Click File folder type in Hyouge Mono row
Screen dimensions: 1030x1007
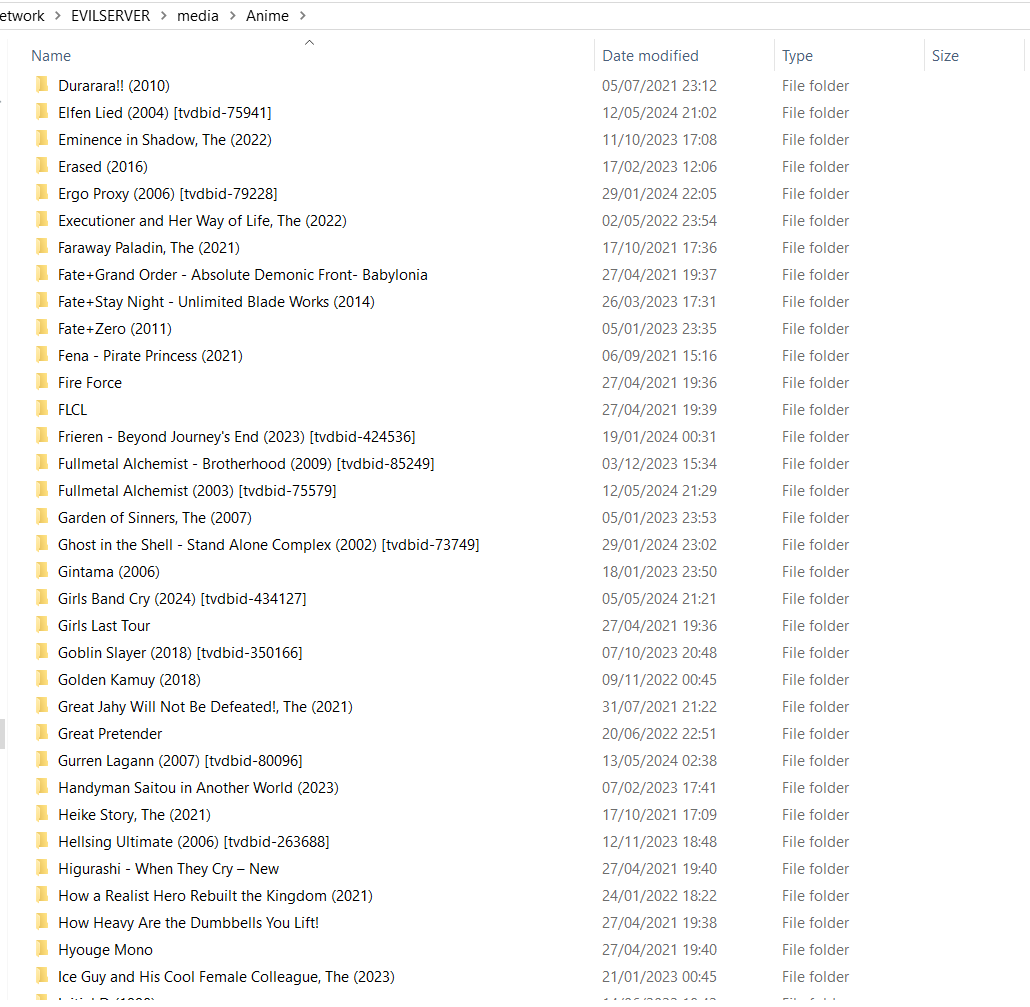point(815,950)
